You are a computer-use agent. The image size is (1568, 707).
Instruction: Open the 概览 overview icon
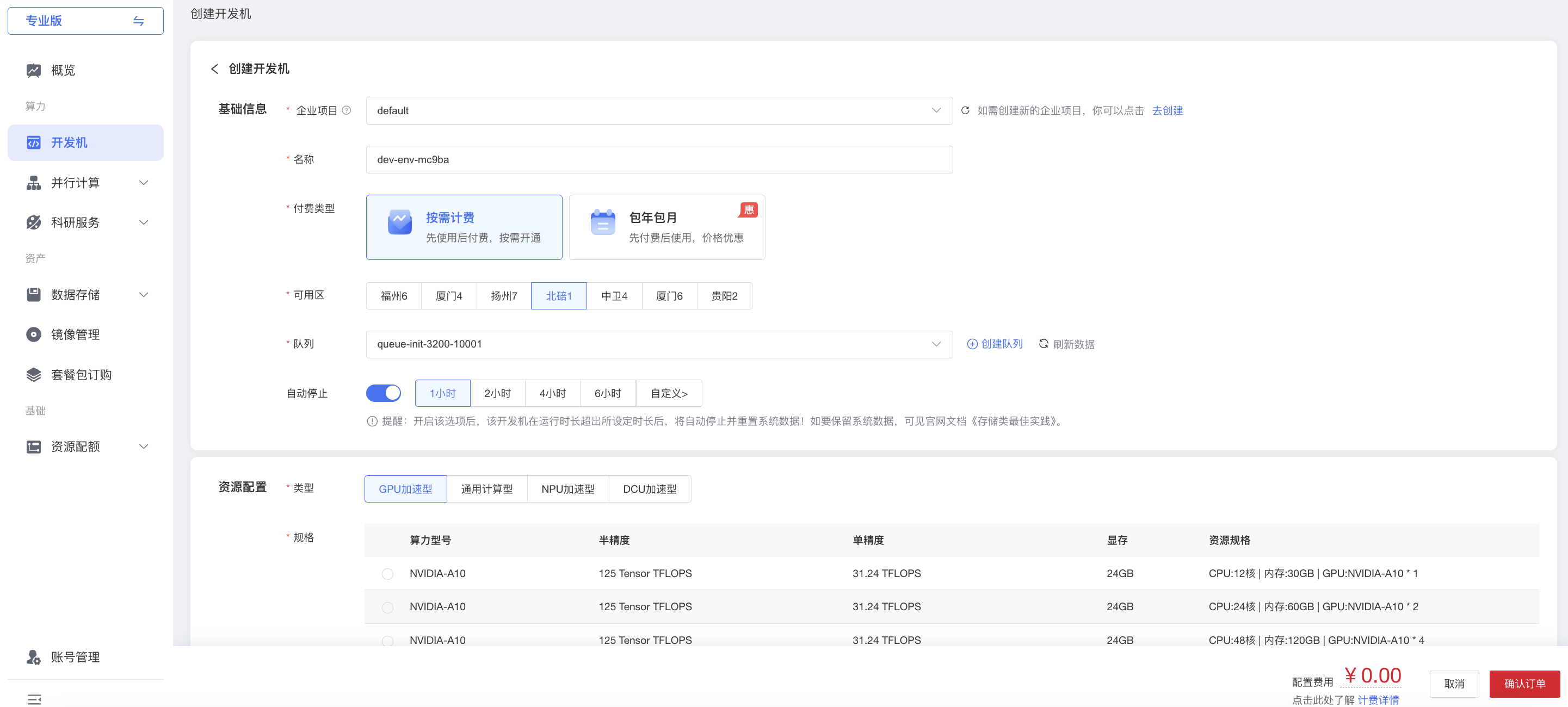click(34, 71)
